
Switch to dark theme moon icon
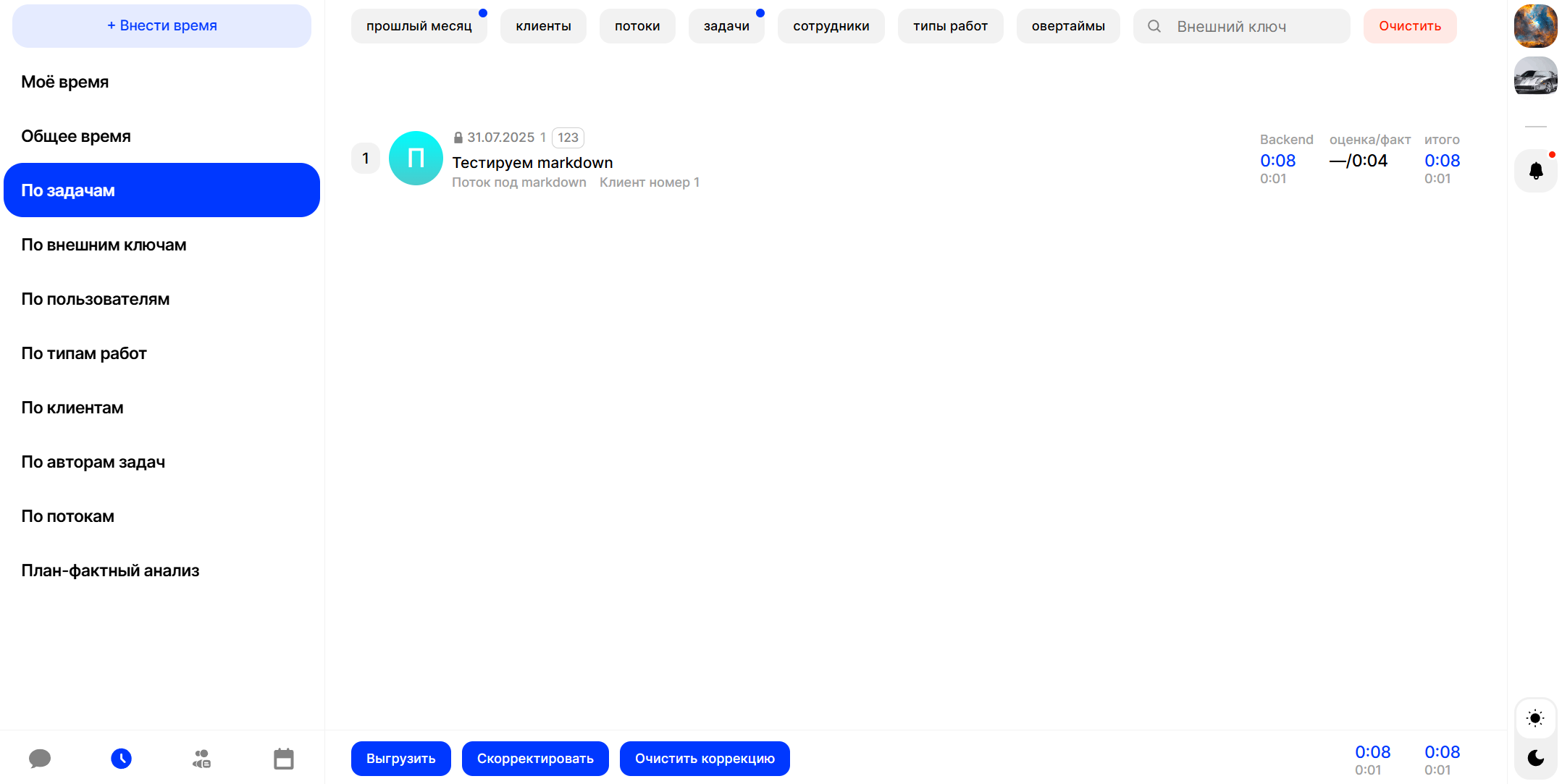pos(1535,757)
